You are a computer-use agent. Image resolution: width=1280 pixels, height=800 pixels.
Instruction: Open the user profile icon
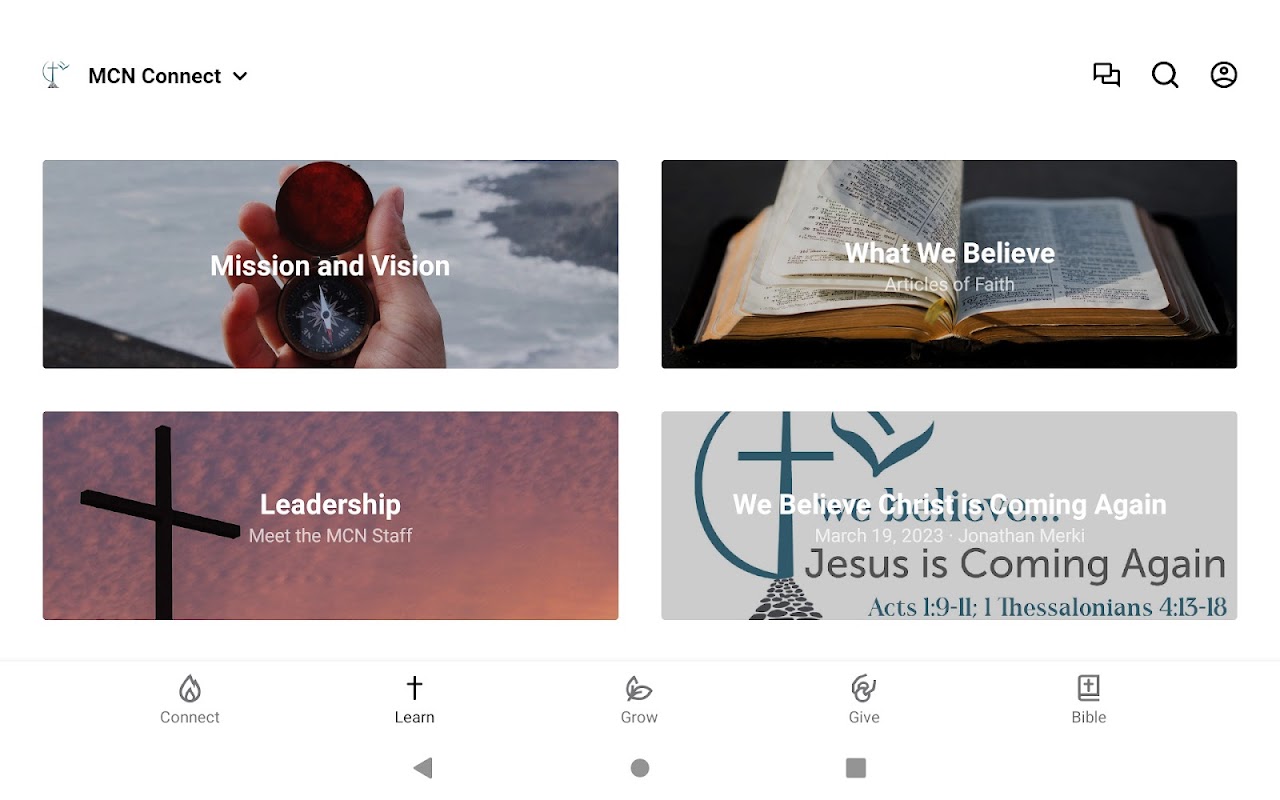tap(1224, 75)
